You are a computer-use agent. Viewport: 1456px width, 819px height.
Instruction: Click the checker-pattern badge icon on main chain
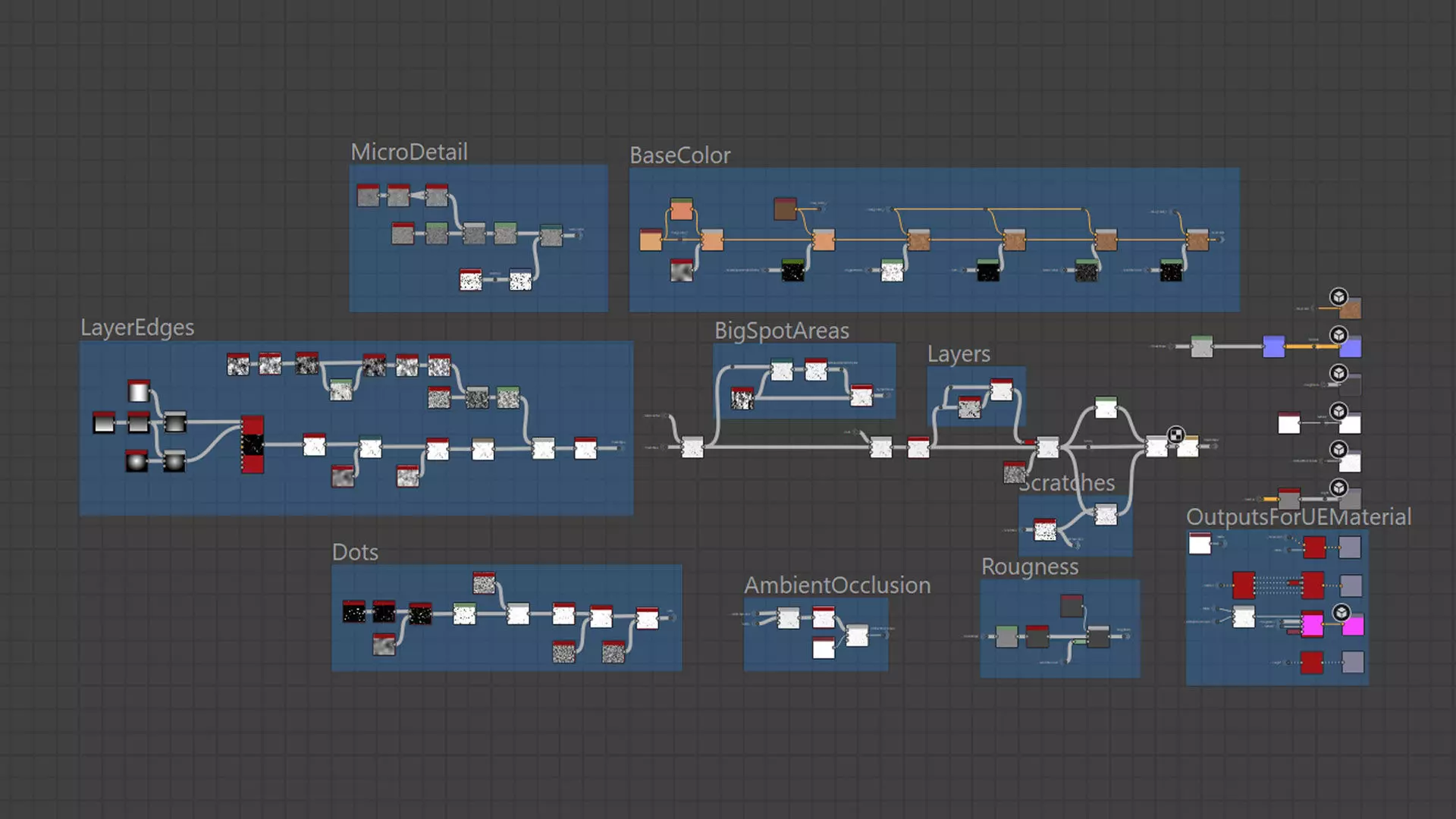[1175, 435]
